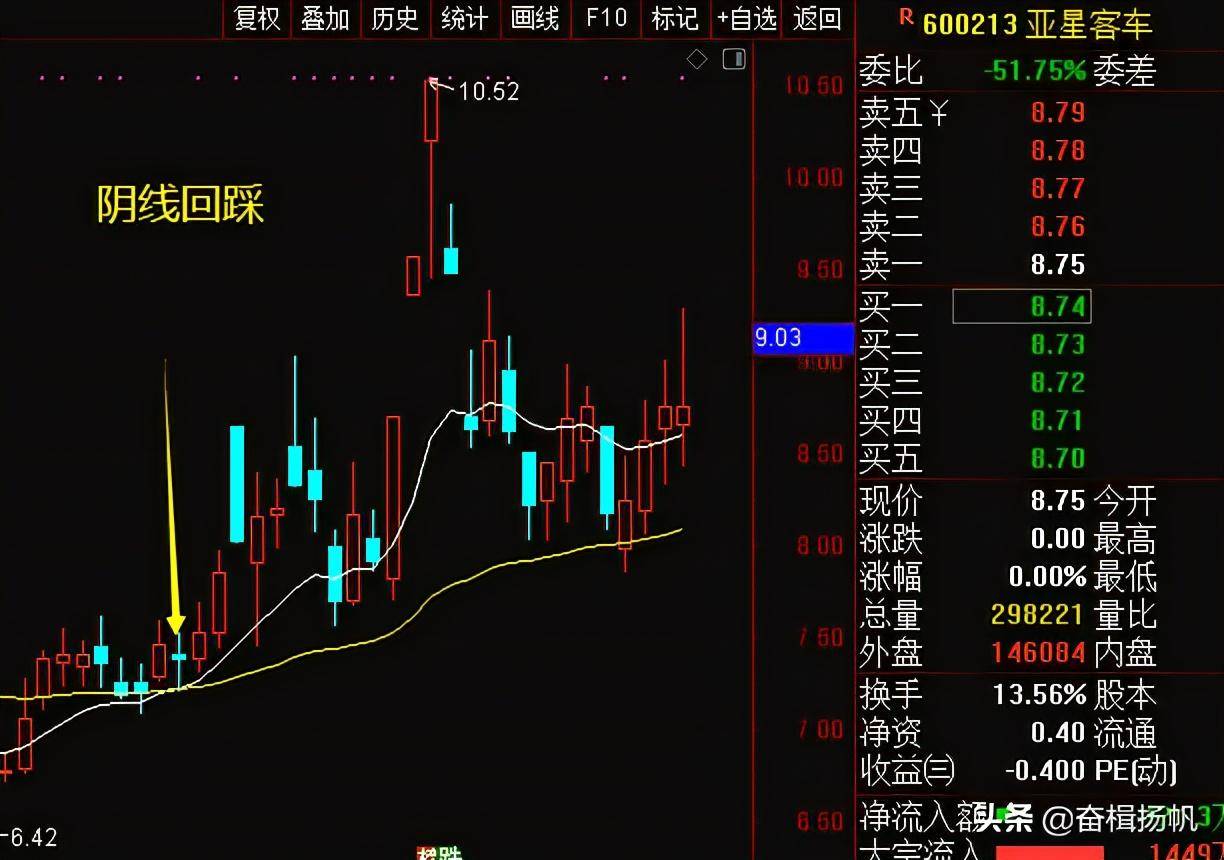Image resolution: width=1224 pixels, height=860 pixels.
Task: Select the 买五 price 8.70
Action: coord(1058,458)
